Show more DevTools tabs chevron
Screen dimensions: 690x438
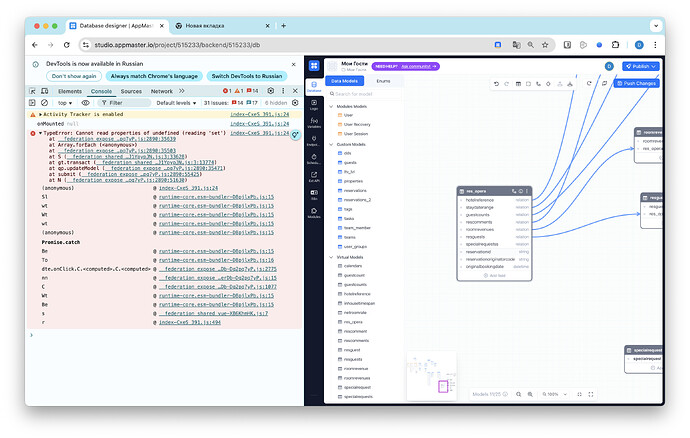point(182,91)
